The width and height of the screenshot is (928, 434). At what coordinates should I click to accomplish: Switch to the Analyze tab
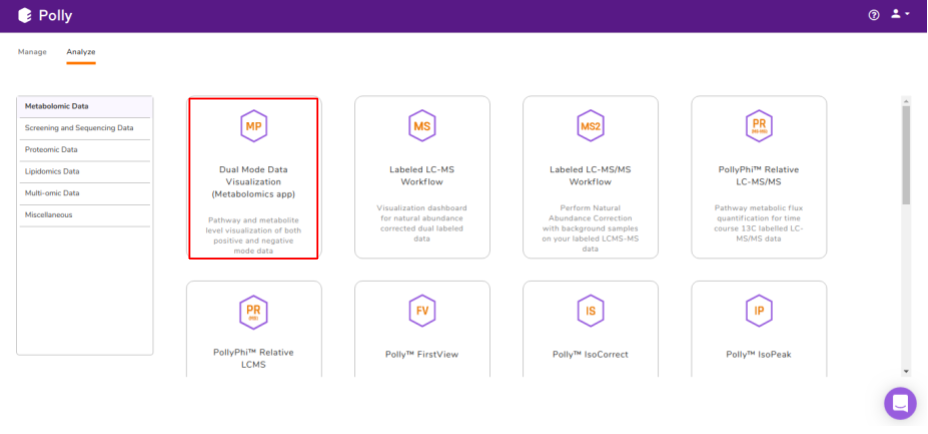click(x=81, y=52)
